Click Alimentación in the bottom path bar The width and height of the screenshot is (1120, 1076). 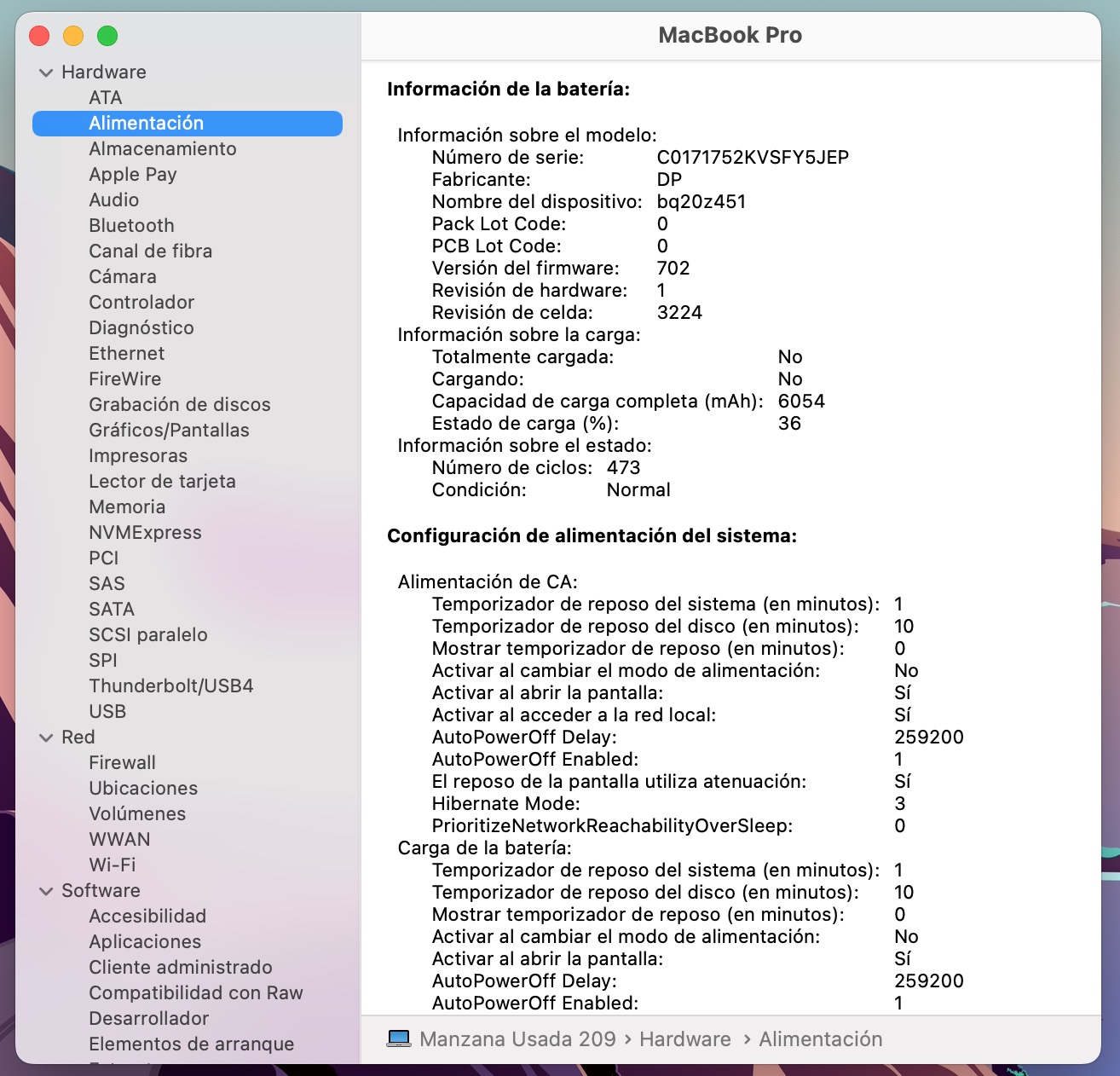pos(820,1038)
